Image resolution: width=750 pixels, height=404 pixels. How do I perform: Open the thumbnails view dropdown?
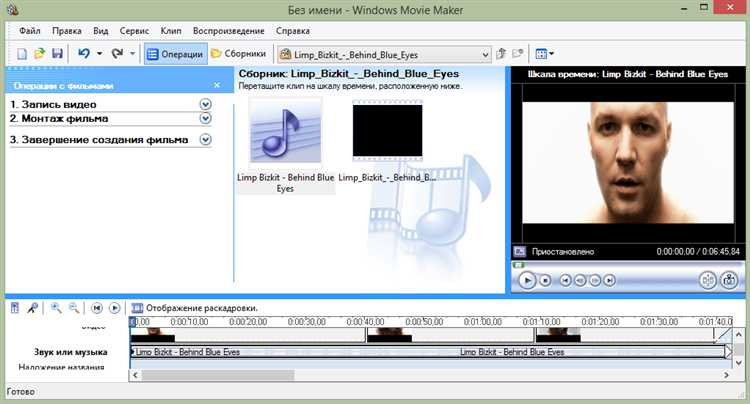(x=544, y=54)
